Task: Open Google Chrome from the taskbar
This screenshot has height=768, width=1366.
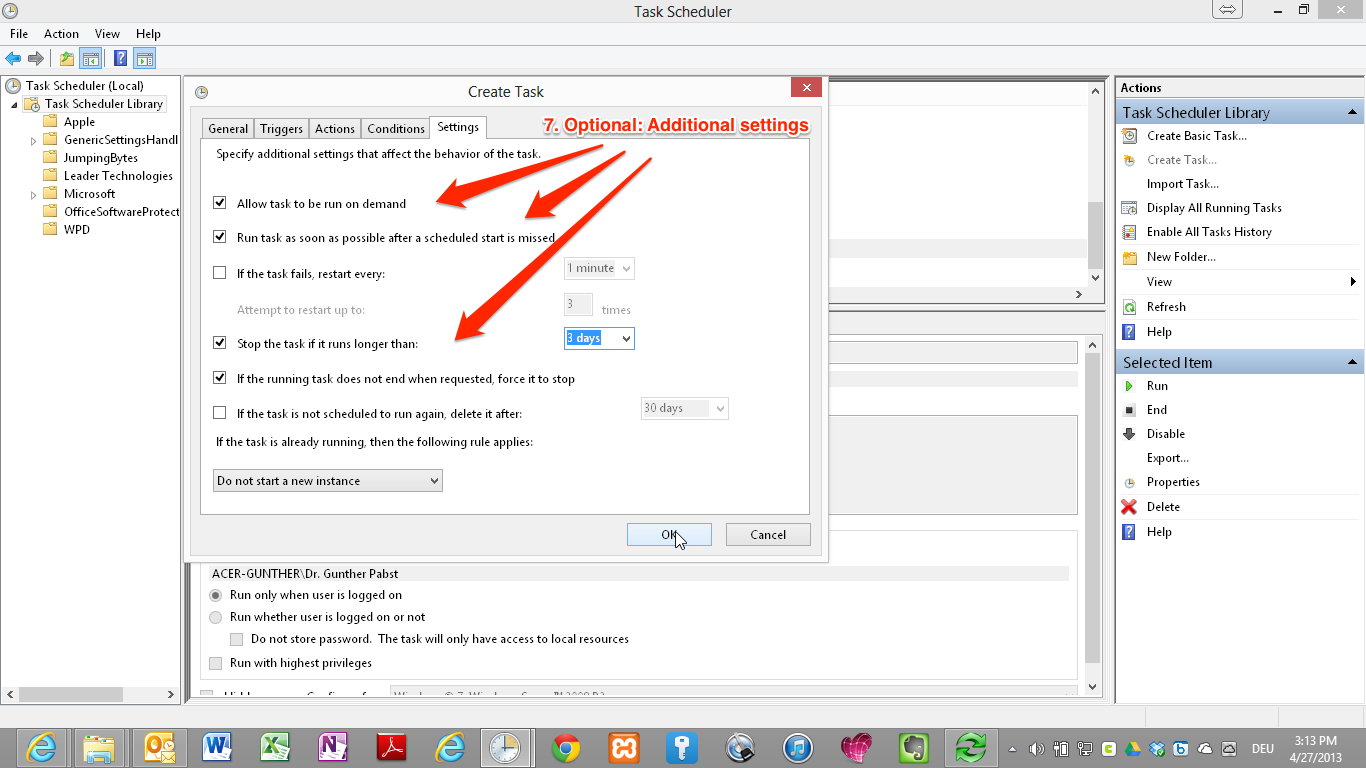Action: [x=566, y=747]
